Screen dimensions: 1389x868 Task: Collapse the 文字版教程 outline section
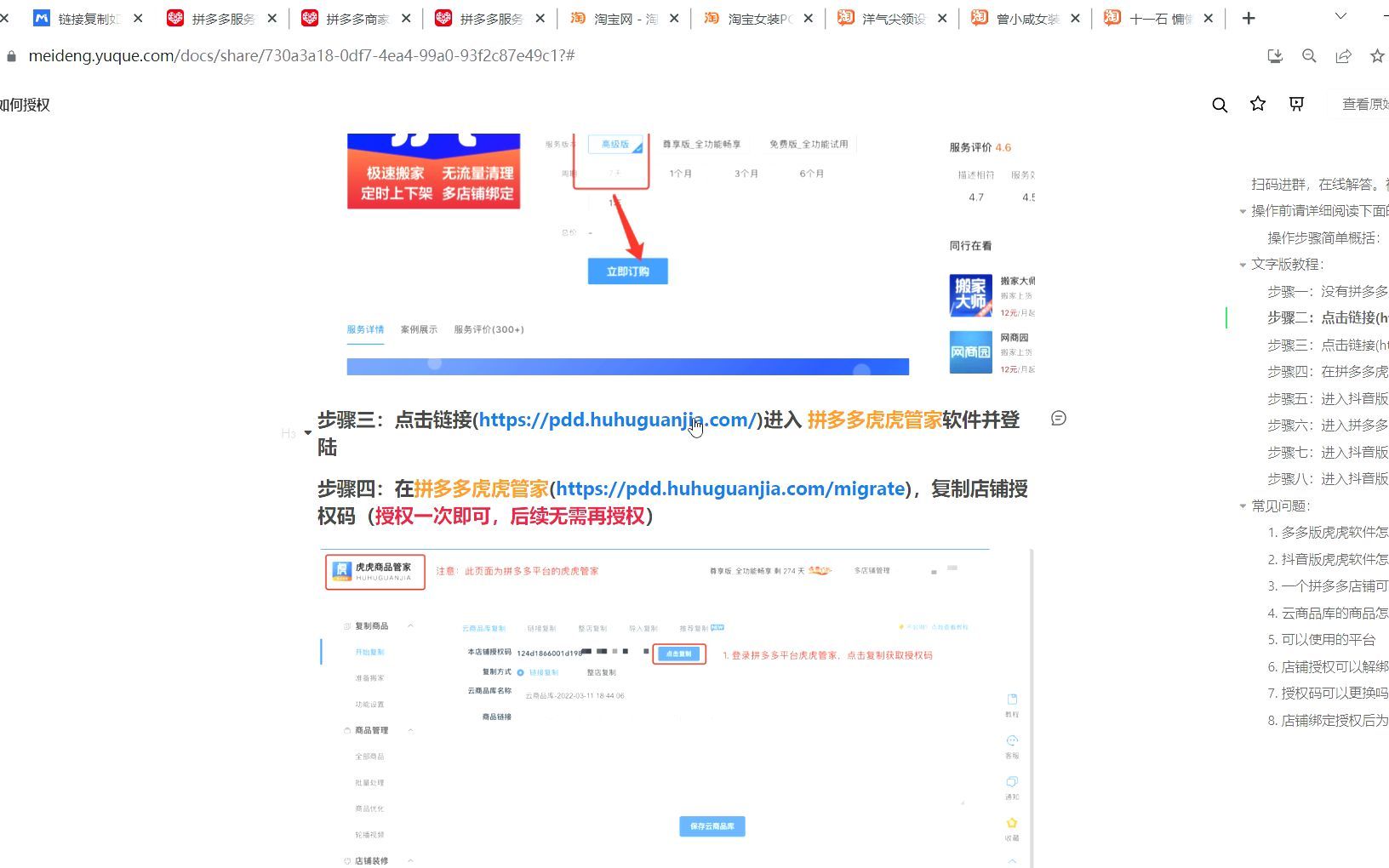1243,265
